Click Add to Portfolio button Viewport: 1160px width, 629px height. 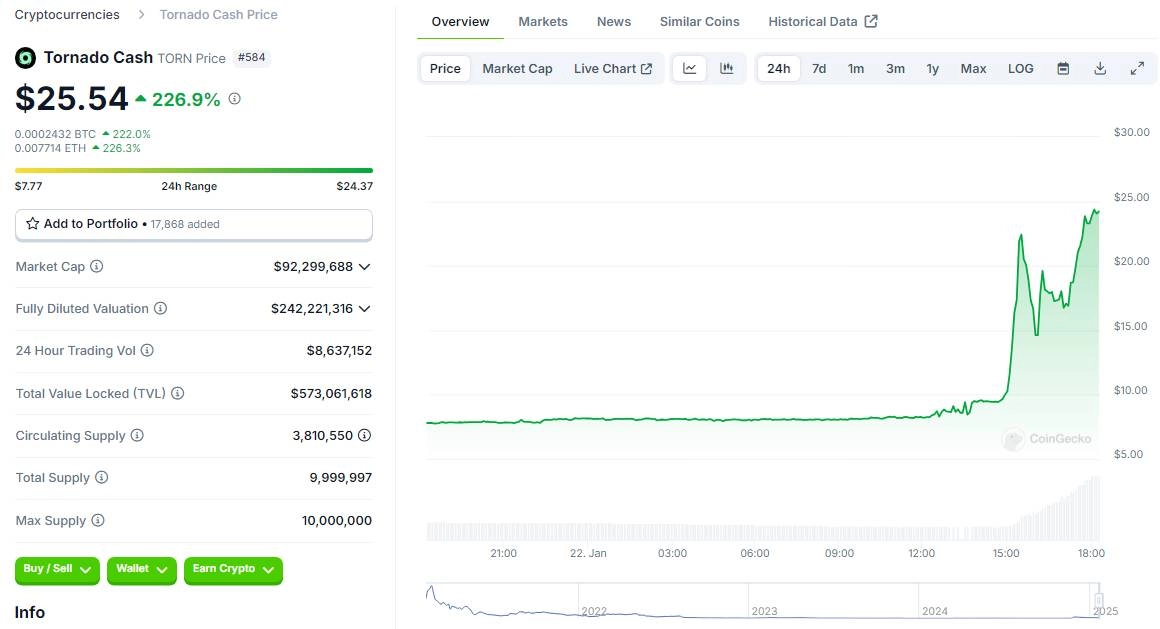click(193, 224)
